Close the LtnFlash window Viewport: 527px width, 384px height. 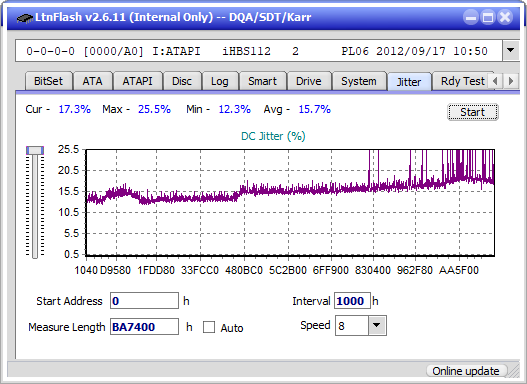505,17
